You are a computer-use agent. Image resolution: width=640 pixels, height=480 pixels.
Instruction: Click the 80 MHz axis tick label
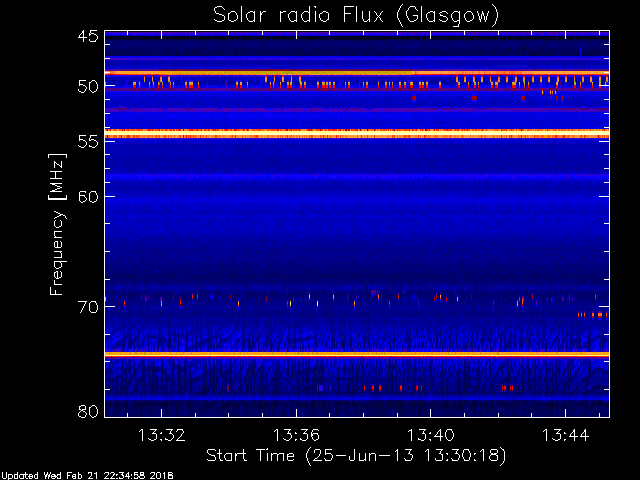88,411
